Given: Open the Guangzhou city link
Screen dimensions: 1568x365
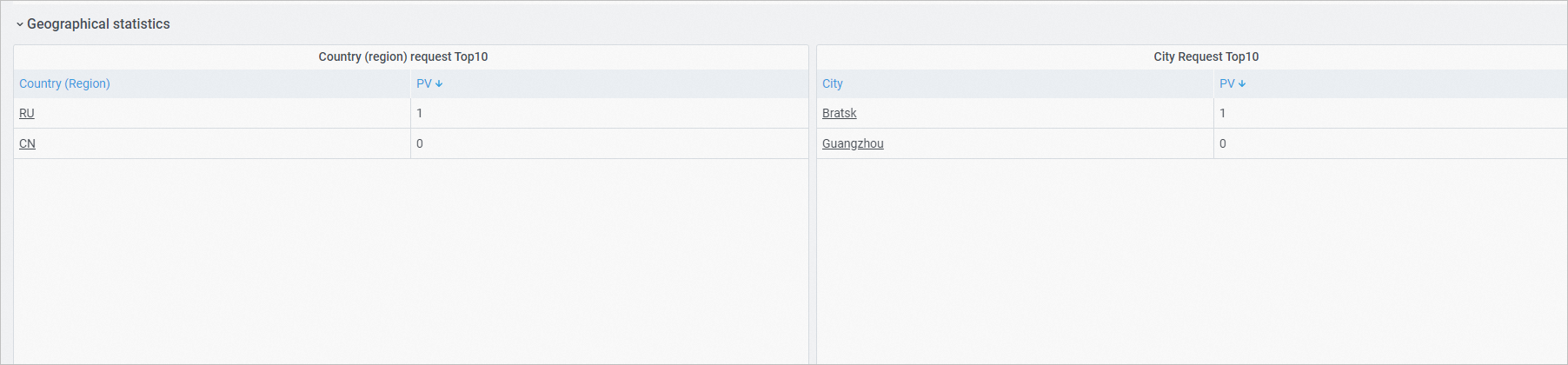Looking at the screenshot, I should click(x=853, y=143).
